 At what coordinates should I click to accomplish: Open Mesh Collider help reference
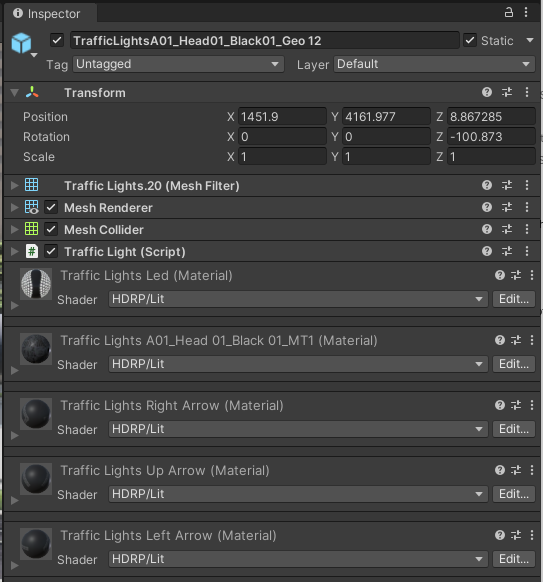pos(487,229)
